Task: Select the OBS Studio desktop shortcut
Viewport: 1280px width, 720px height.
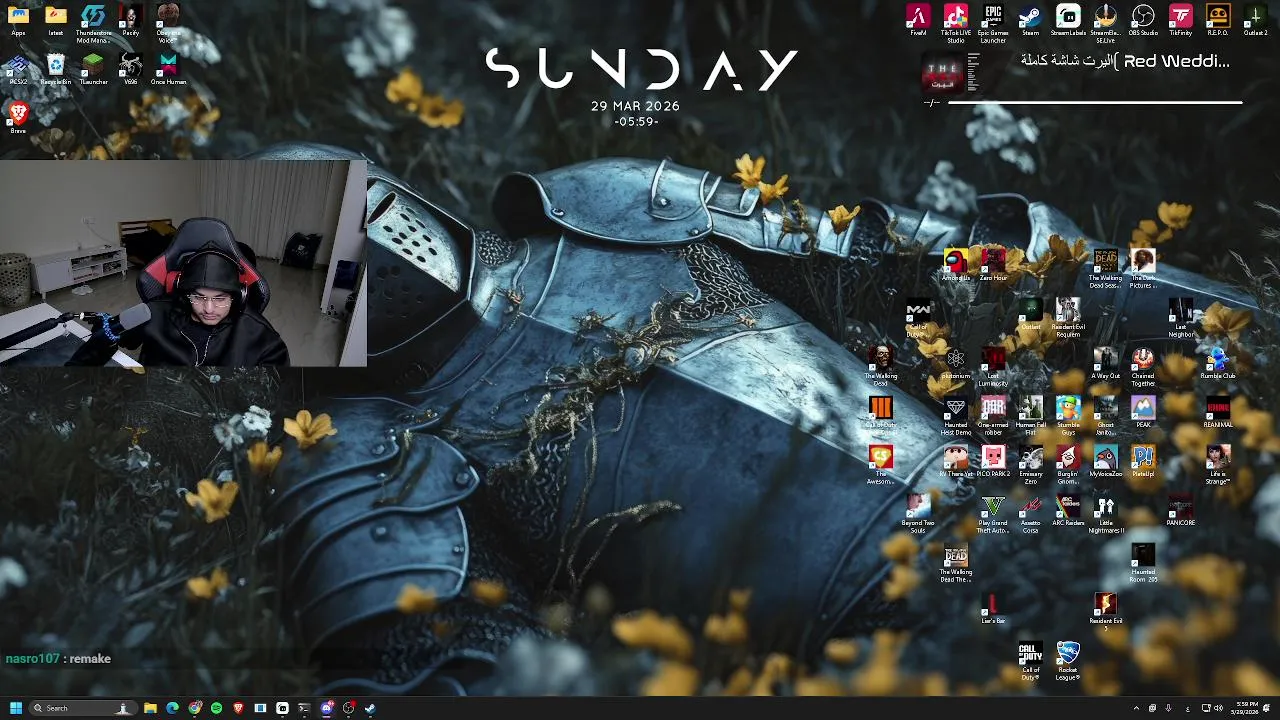Action: pos(1143,20)
